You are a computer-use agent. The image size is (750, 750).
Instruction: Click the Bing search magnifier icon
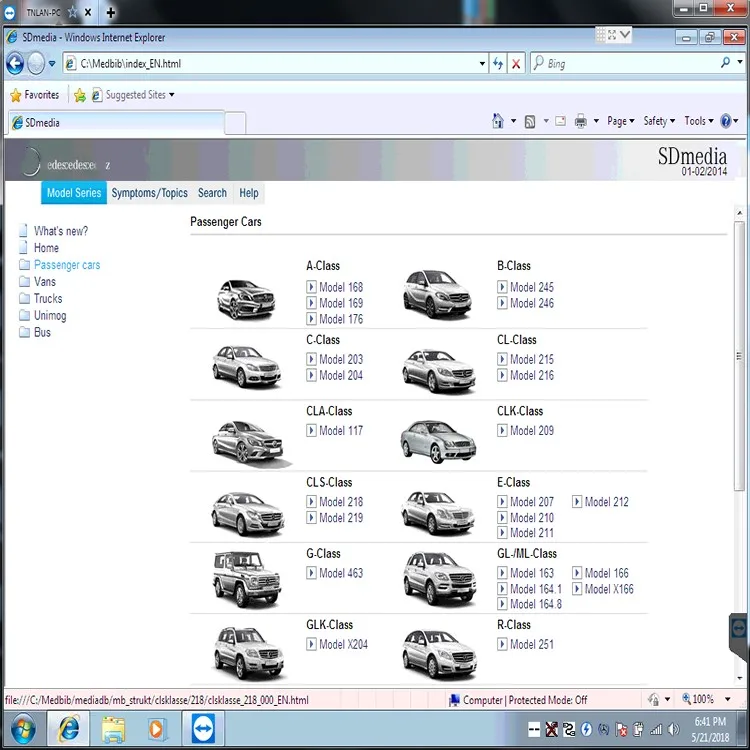[x=725, y=62]
